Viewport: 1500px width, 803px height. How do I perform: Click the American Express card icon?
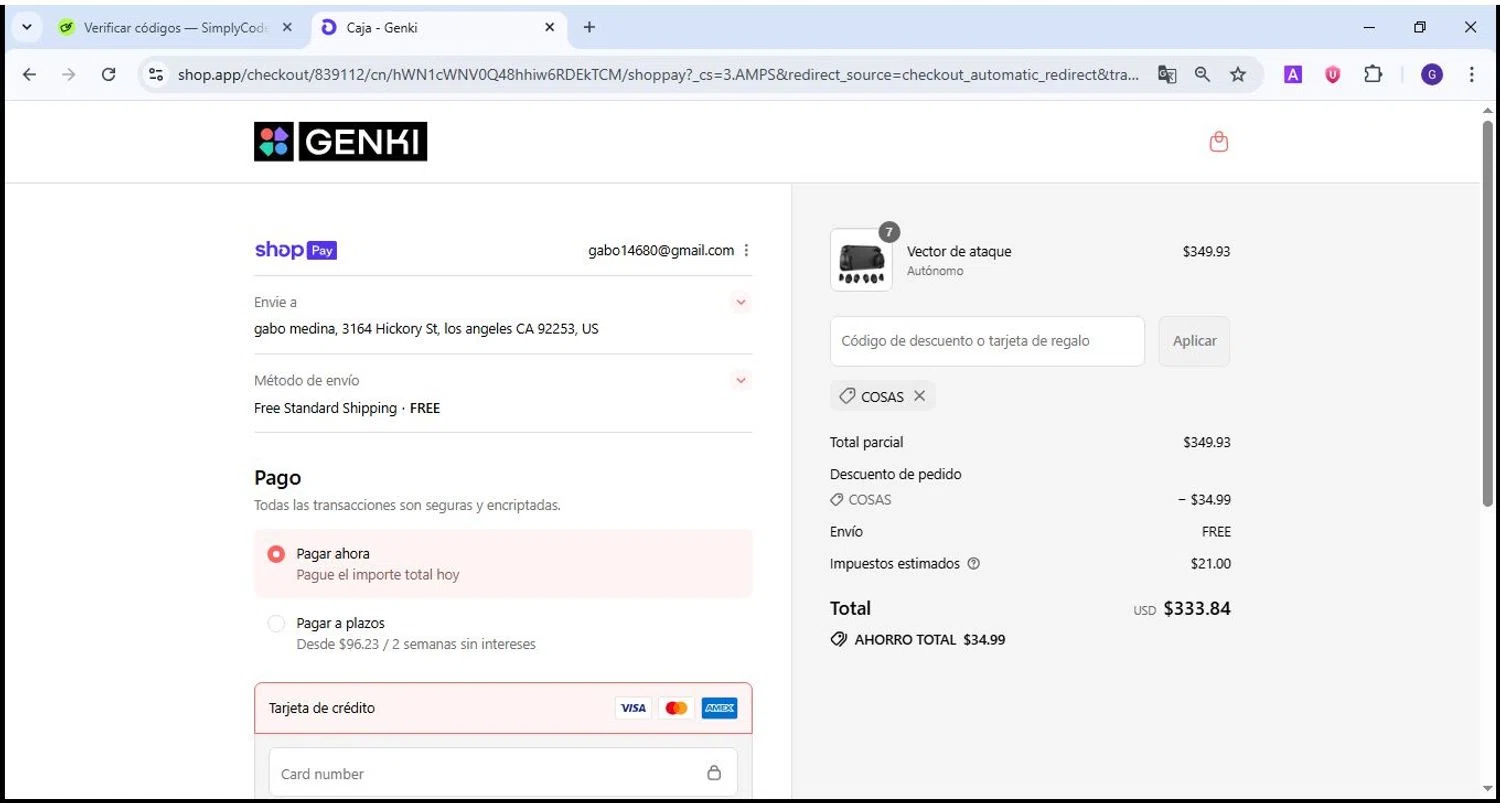point(719,708)
